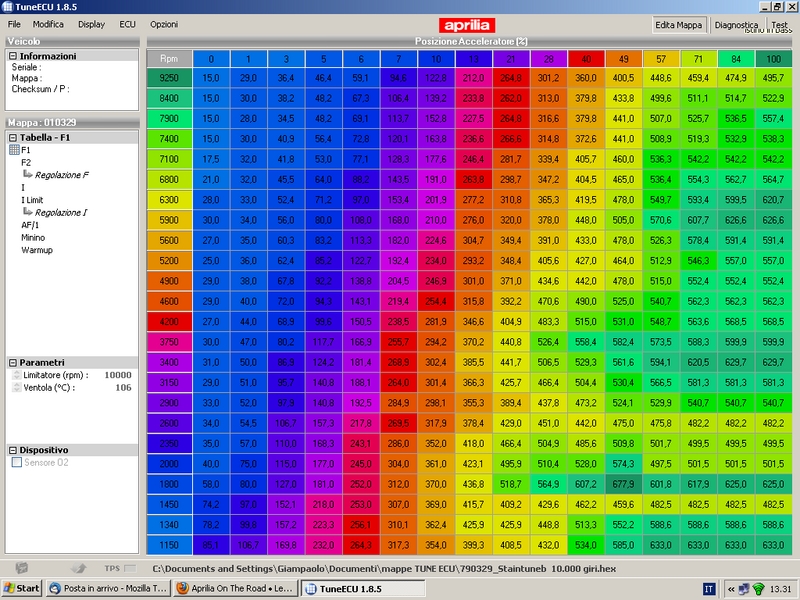Switch to the Diagnostica tab
800x600 pixels.
pyautogui.click(x=736, y=25)
